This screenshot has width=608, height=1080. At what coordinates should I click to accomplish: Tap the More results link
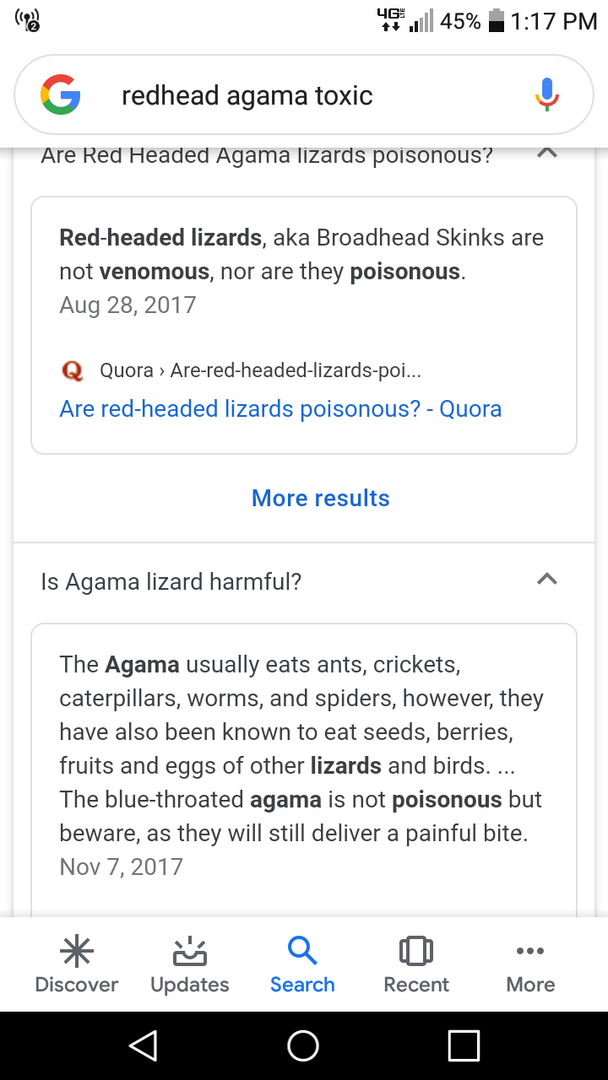(x=320, y=498)
